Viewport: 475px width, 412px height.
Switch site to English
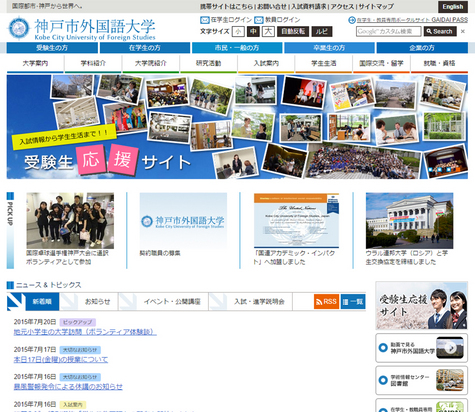pyautogui.click(x=453, y=7)
